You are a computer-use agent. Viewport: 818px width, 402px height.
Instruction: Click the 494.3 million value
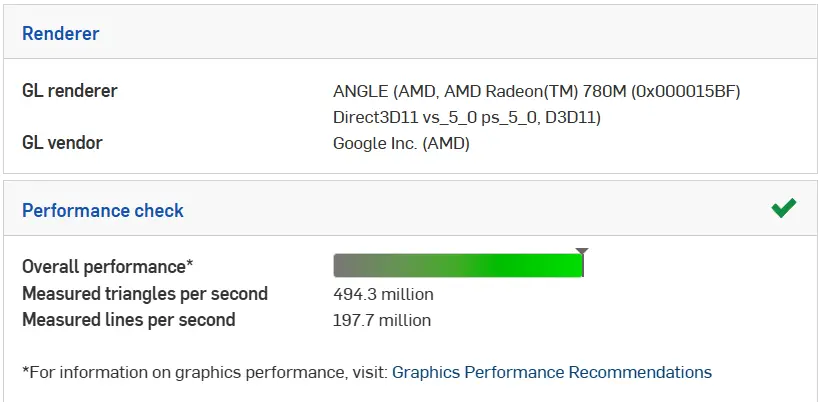pyautogui.click(x=383, y=294)
